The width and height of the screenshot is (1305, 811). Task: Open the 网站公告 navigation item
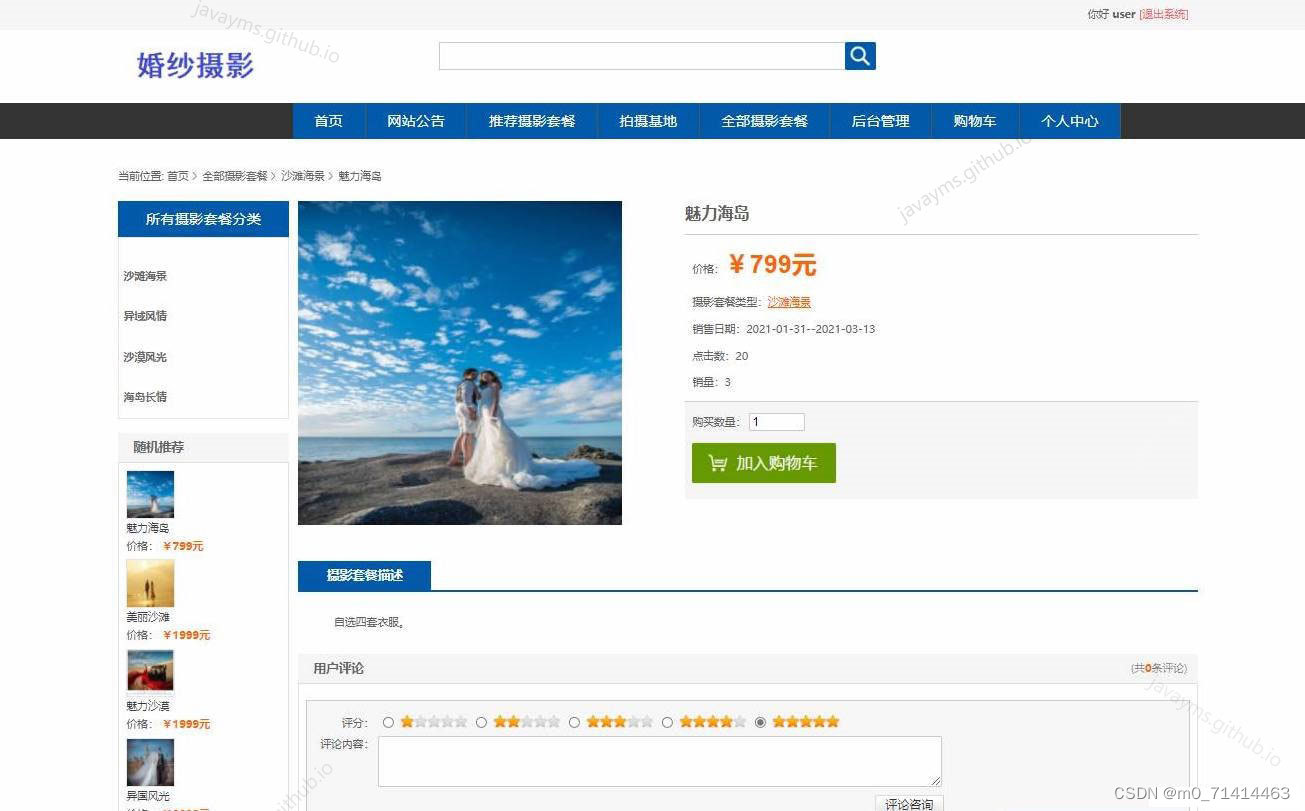pyautogui.click(x=416, y=121)
